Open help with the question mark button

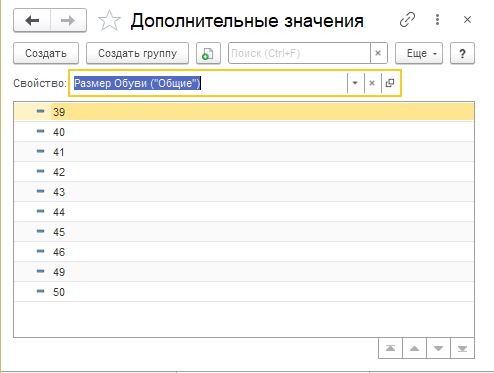[x=462, y=53]
